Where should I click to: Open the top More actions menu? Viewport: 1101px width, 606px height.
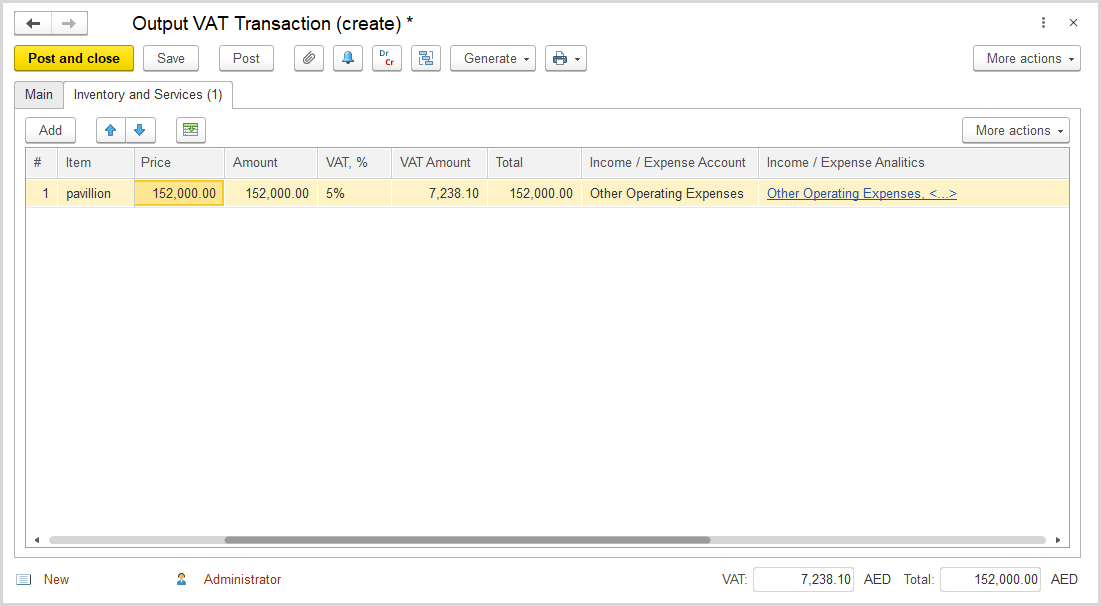(x=1027, y=58)
